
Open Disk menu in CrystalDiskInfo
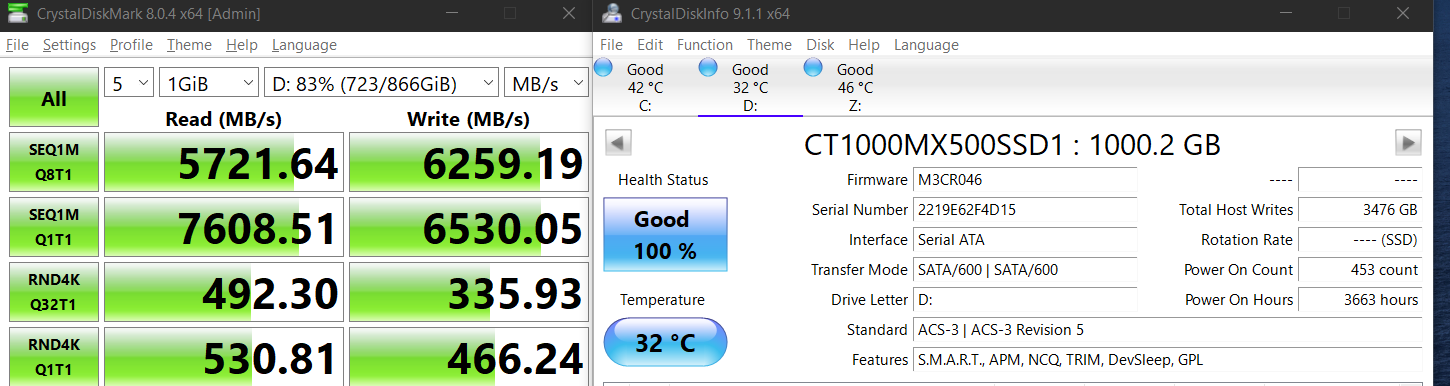pos(820,45)
